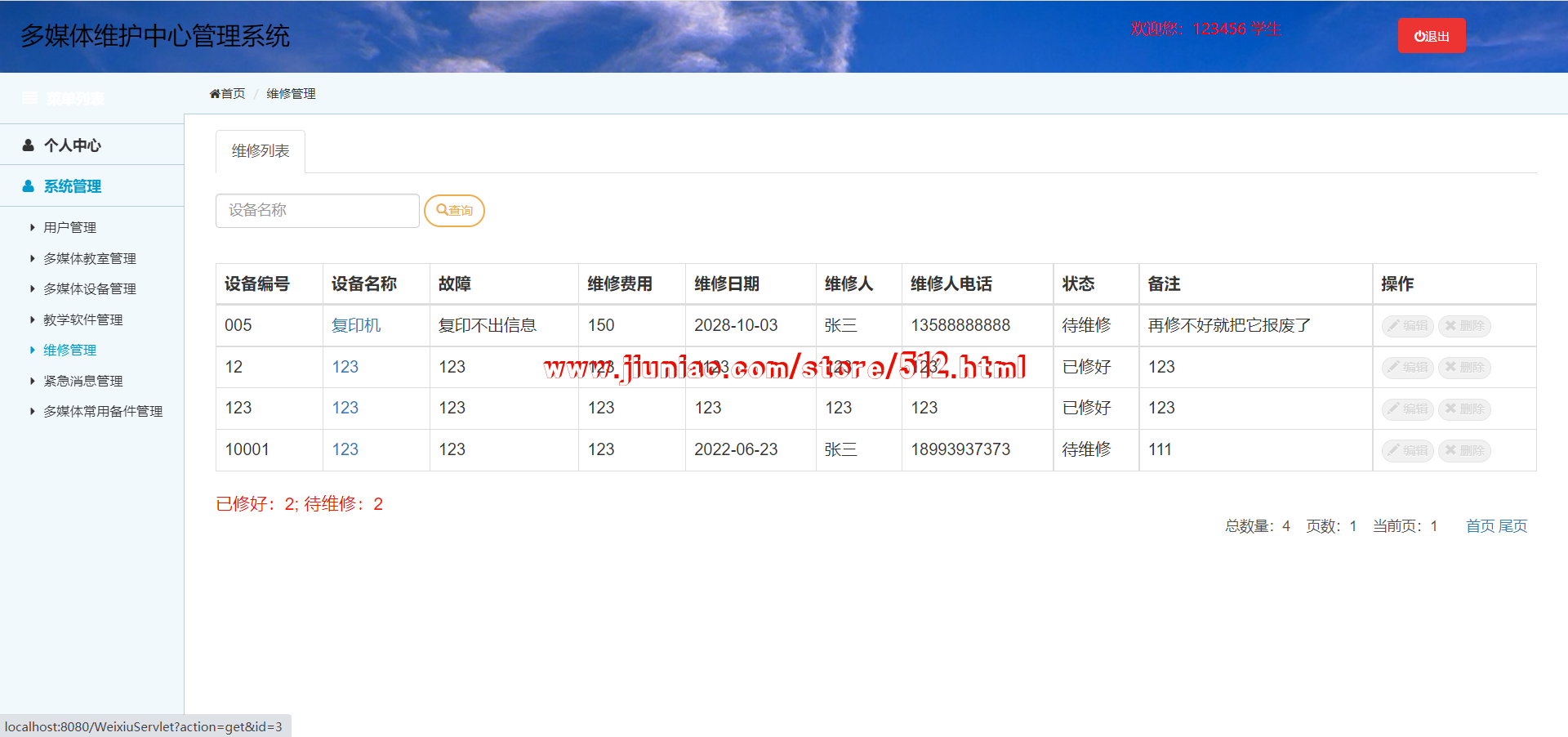
Task: Open 多媒体设备管理 in sidebar
Action: tap(90, 288)
